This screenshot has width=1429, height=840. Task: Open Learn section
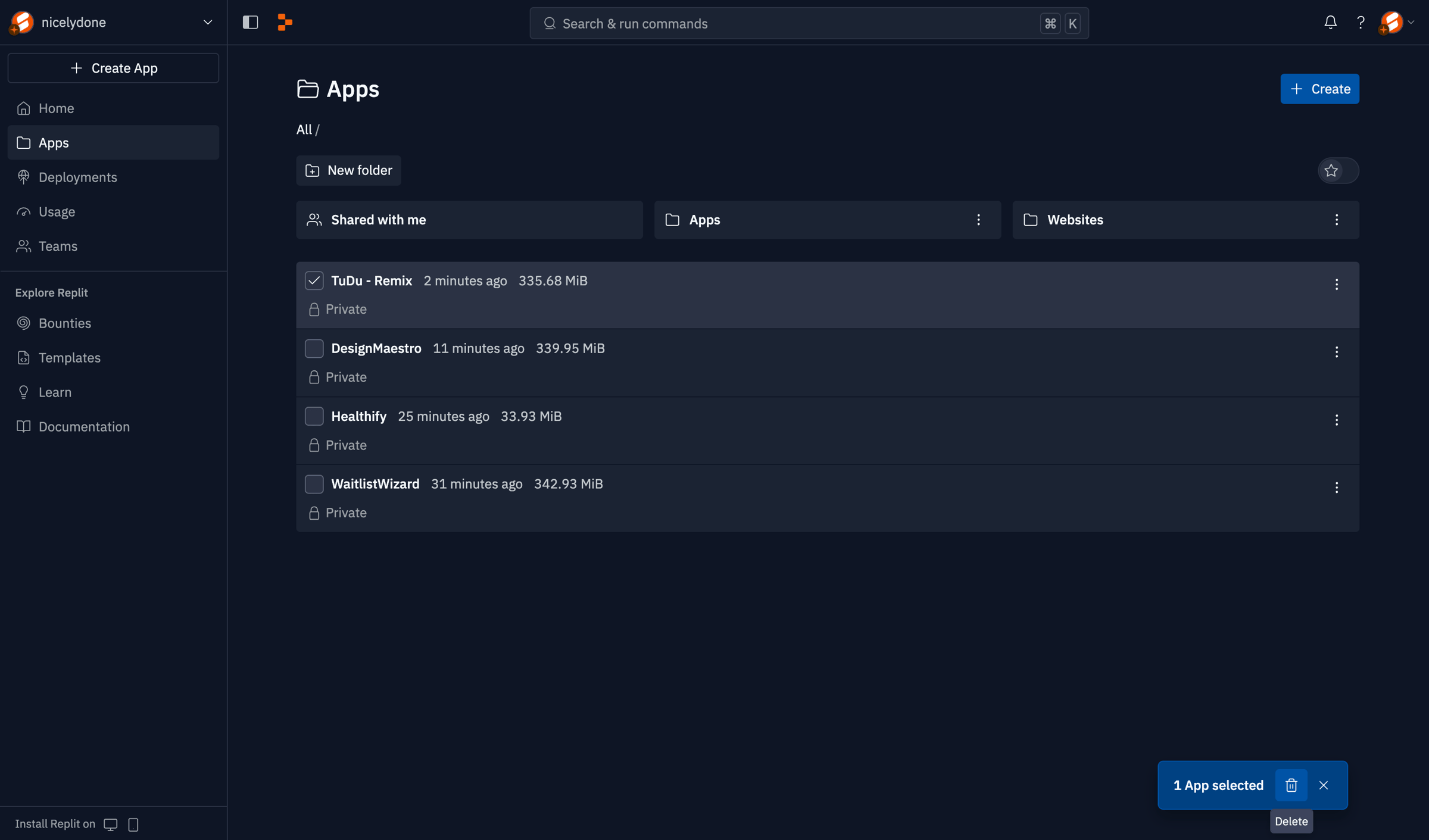[113, 392]
